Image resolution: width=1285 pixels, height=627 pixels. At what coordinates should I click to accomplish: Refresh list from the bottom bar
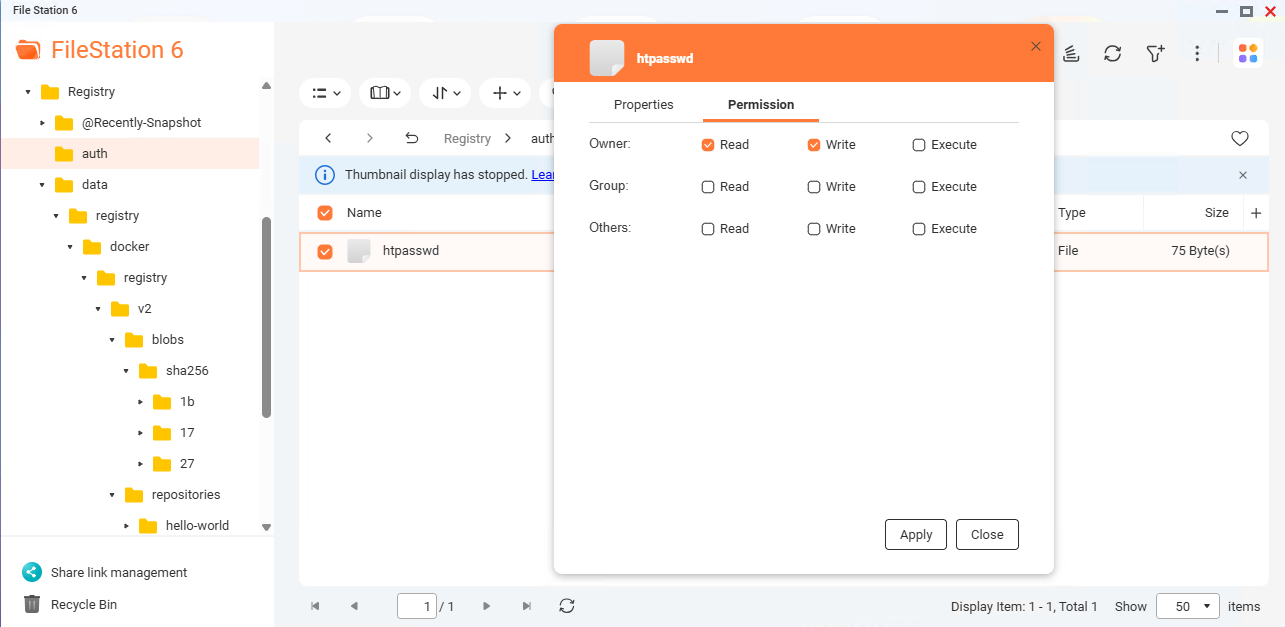point(567,606)
